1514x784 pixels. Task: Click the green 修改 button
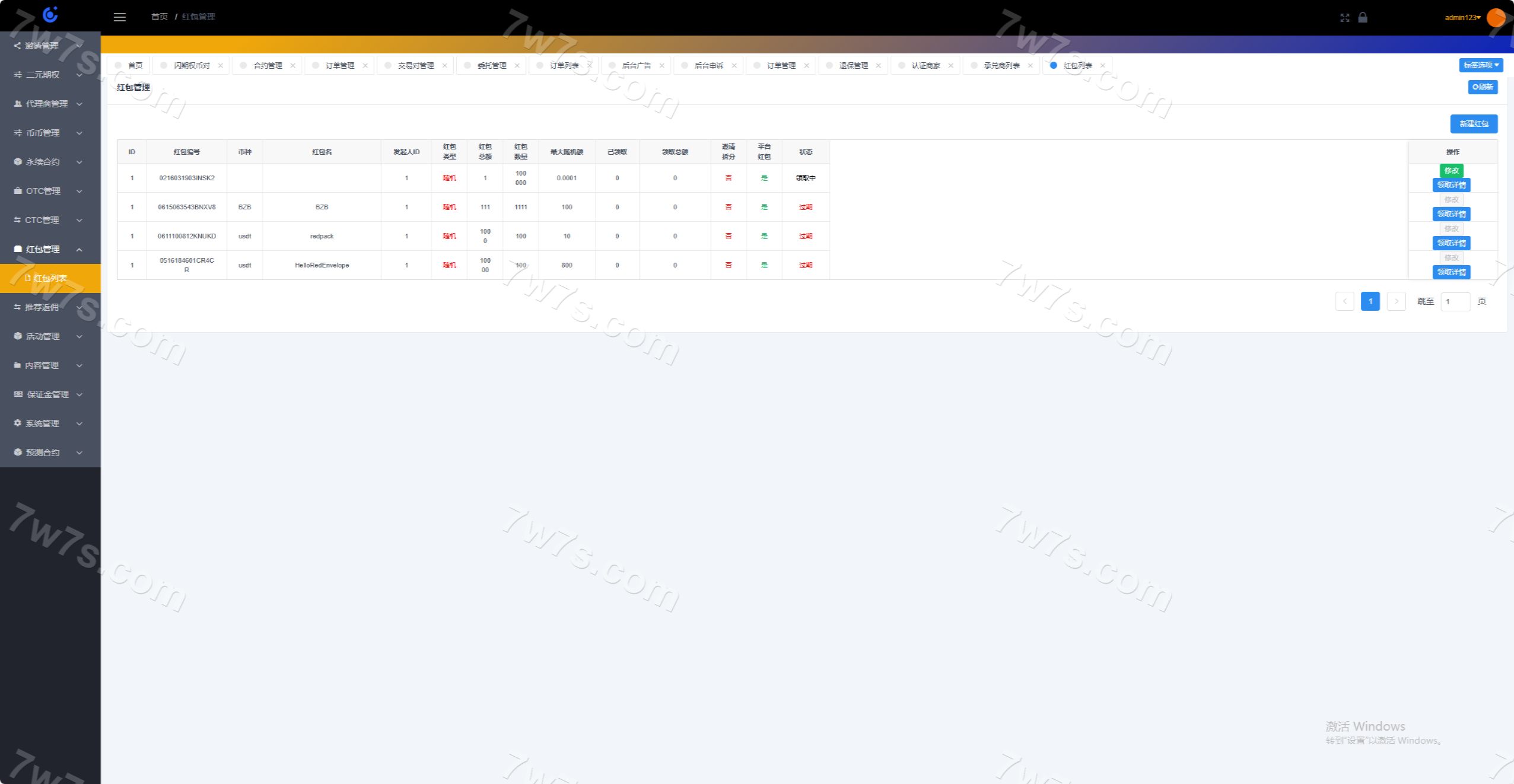(x=1451, y=171)
